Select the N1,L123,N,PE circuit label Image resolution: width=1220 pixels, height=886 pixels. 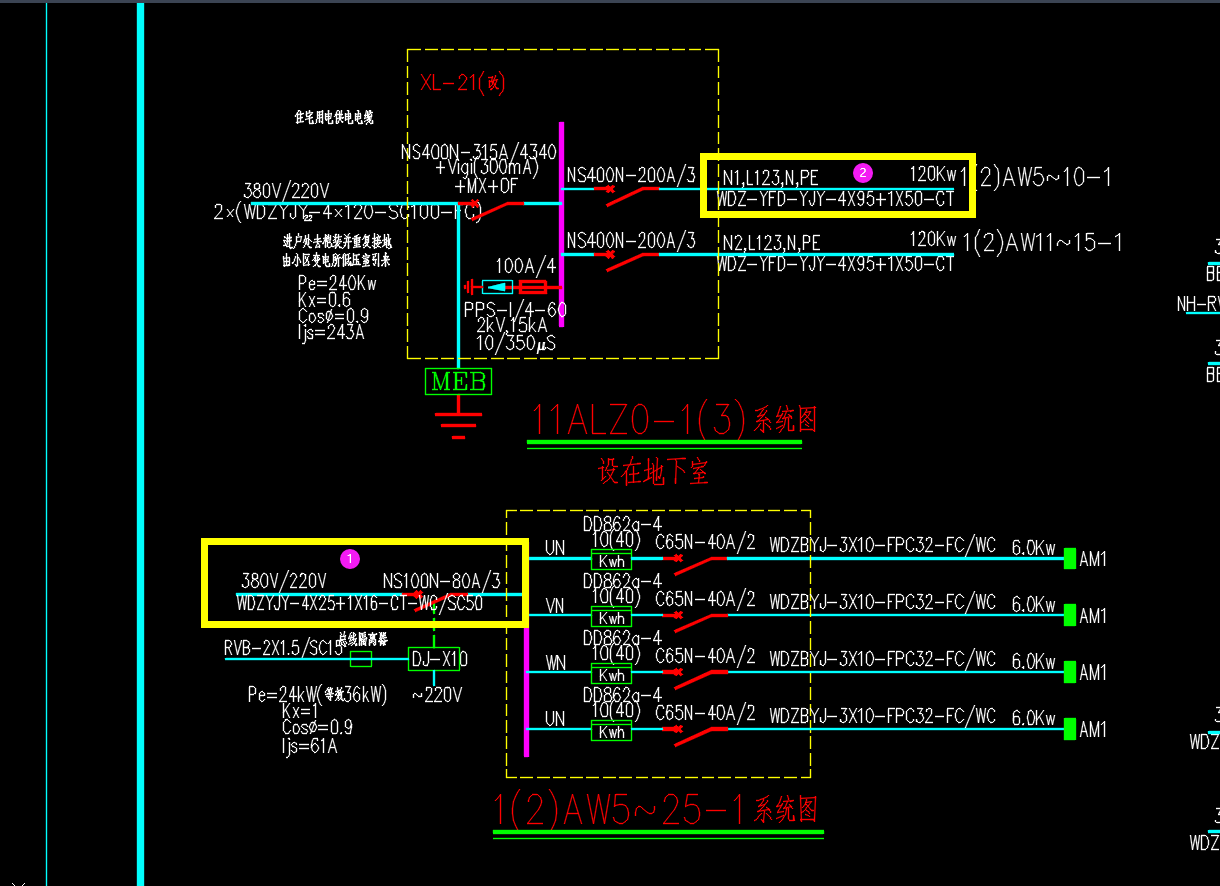(770, 178)
